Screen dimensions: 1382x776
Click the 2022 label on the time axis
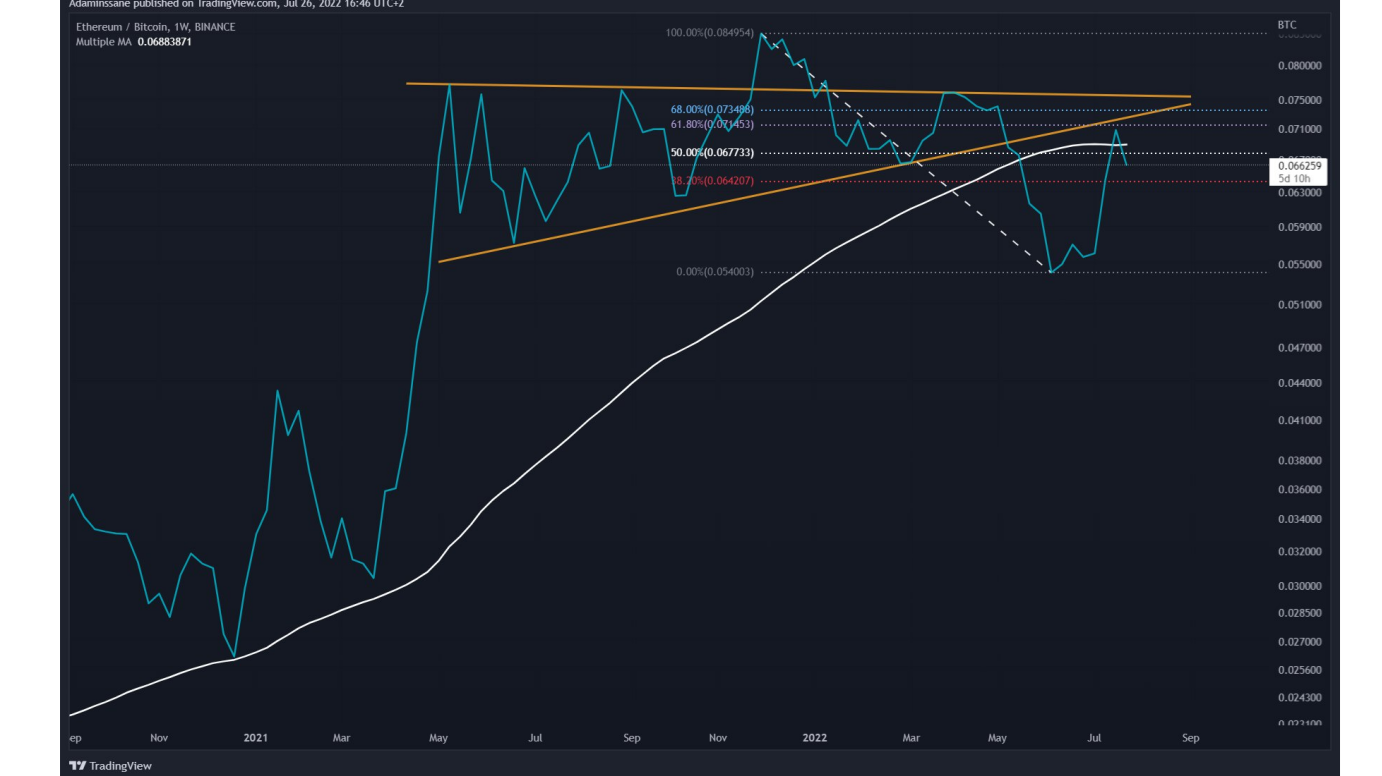[x=813, y=737]
